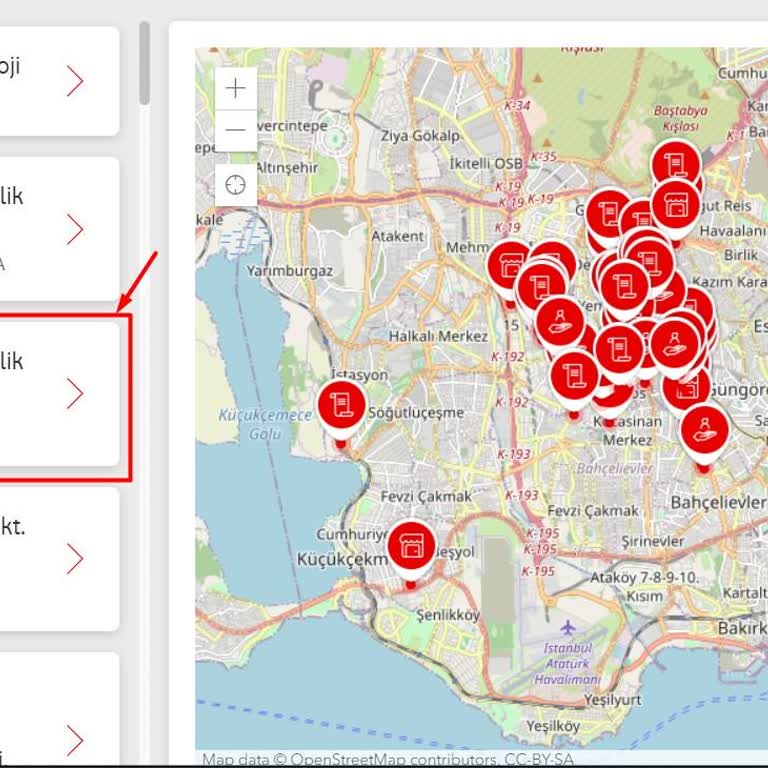Click the 'K-34' road label
768x768 pixels.
point(518,105)
